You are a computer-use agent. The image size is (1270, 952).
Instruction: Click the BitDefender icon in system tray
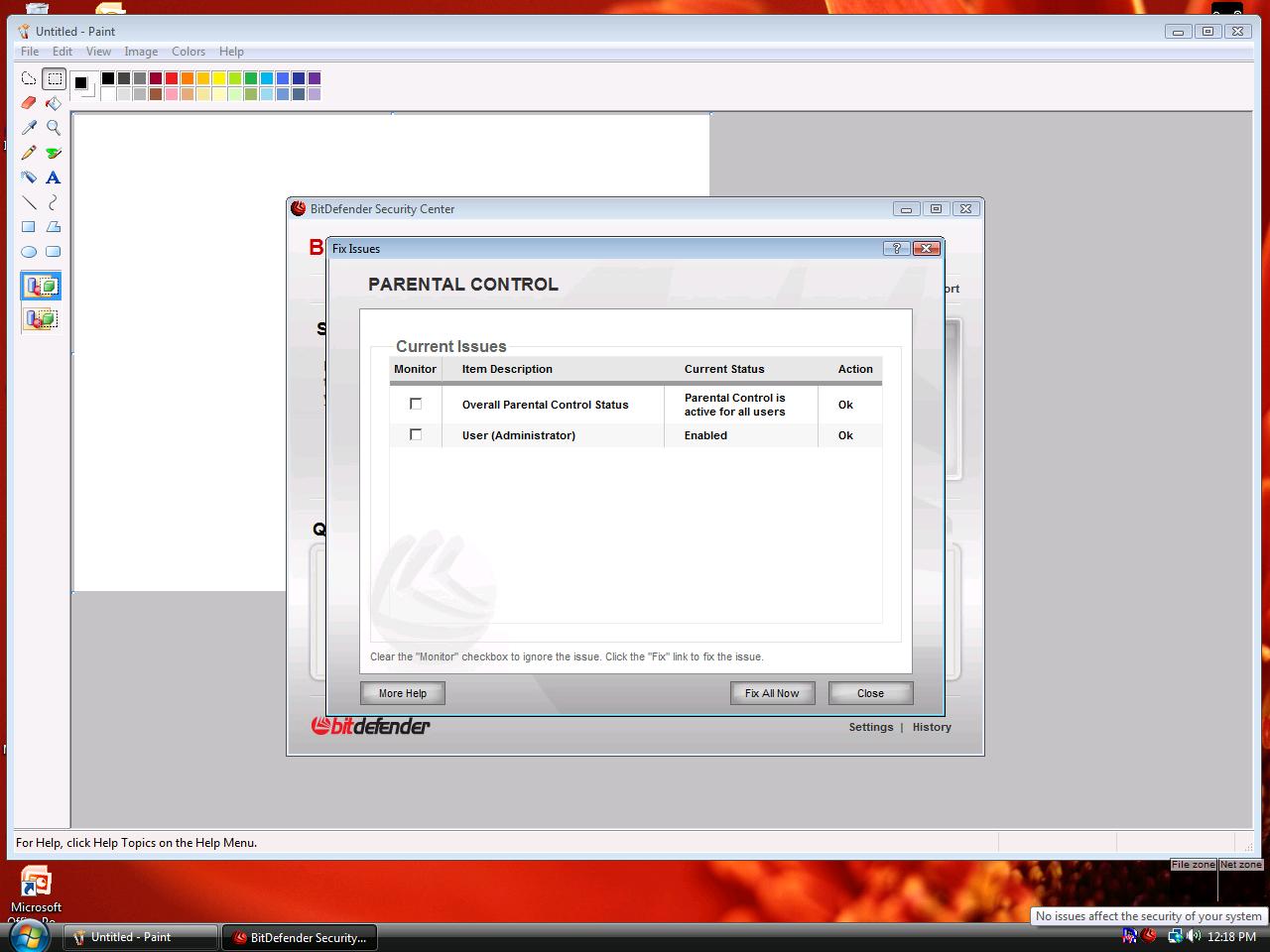pyautogui.click(x=1150, y=936)
